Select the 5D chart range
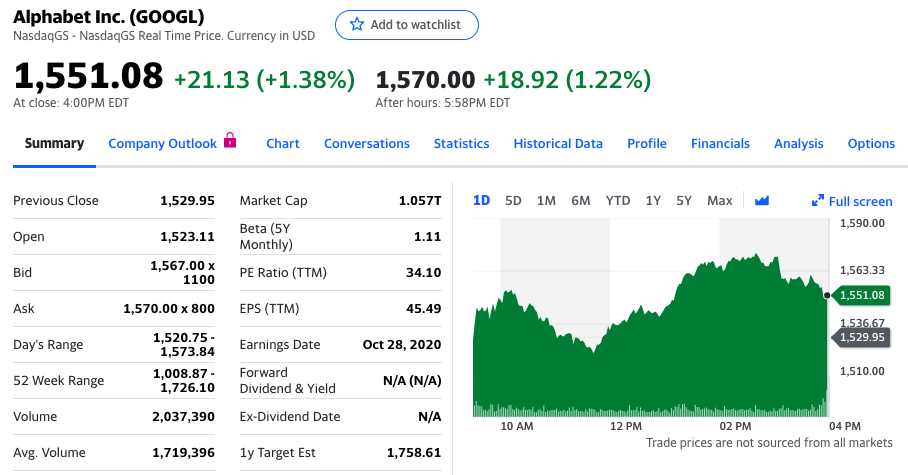The height and width of the screenshot is (475, 908). pyautogui.click(x=513, y=200)
